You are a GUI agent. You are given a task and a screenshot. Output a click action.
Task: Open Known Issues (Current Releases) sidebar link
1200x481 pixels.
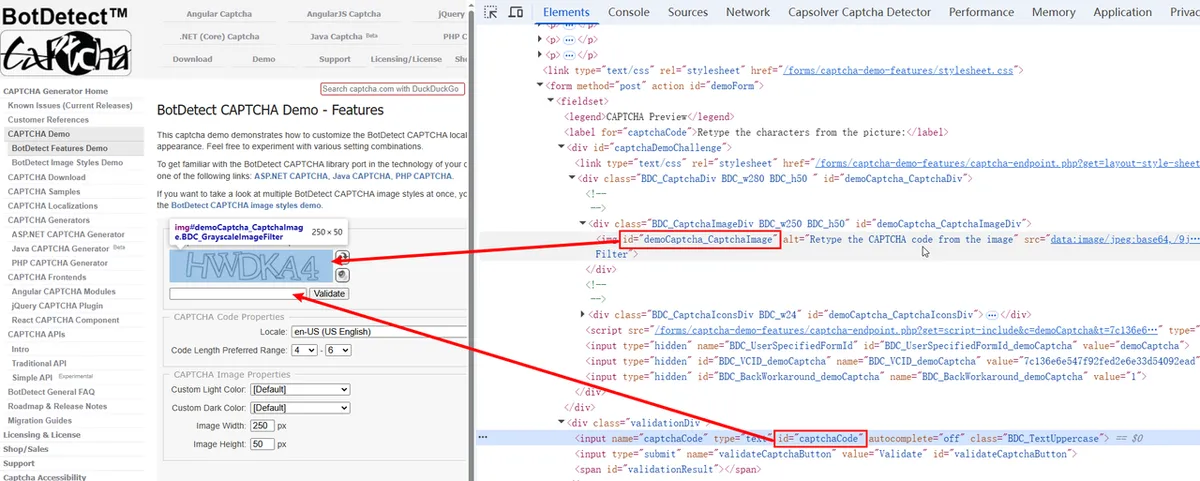pos(70,105)
